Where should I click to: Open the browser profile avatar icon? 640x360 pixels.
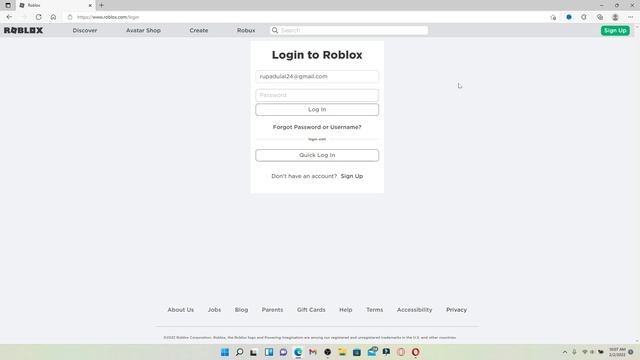coord(615,17)
